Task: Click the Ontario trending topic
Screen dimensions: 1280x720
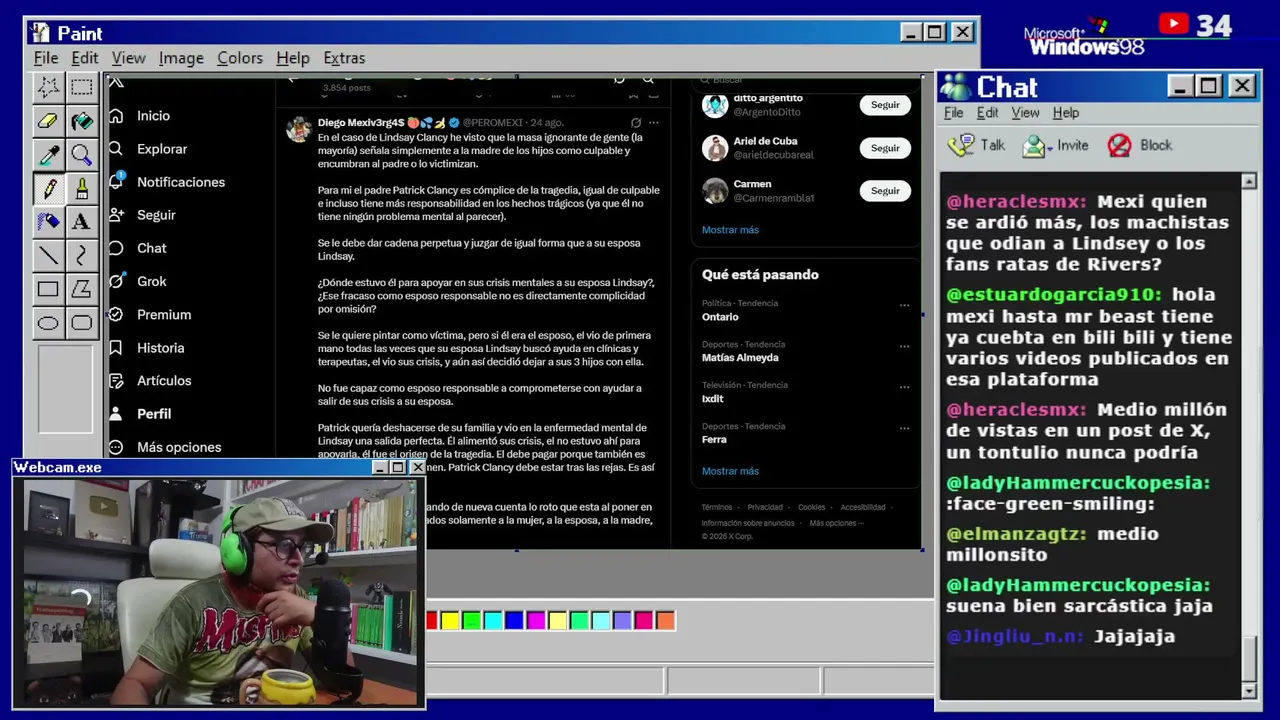Action: tap(720, 316)
